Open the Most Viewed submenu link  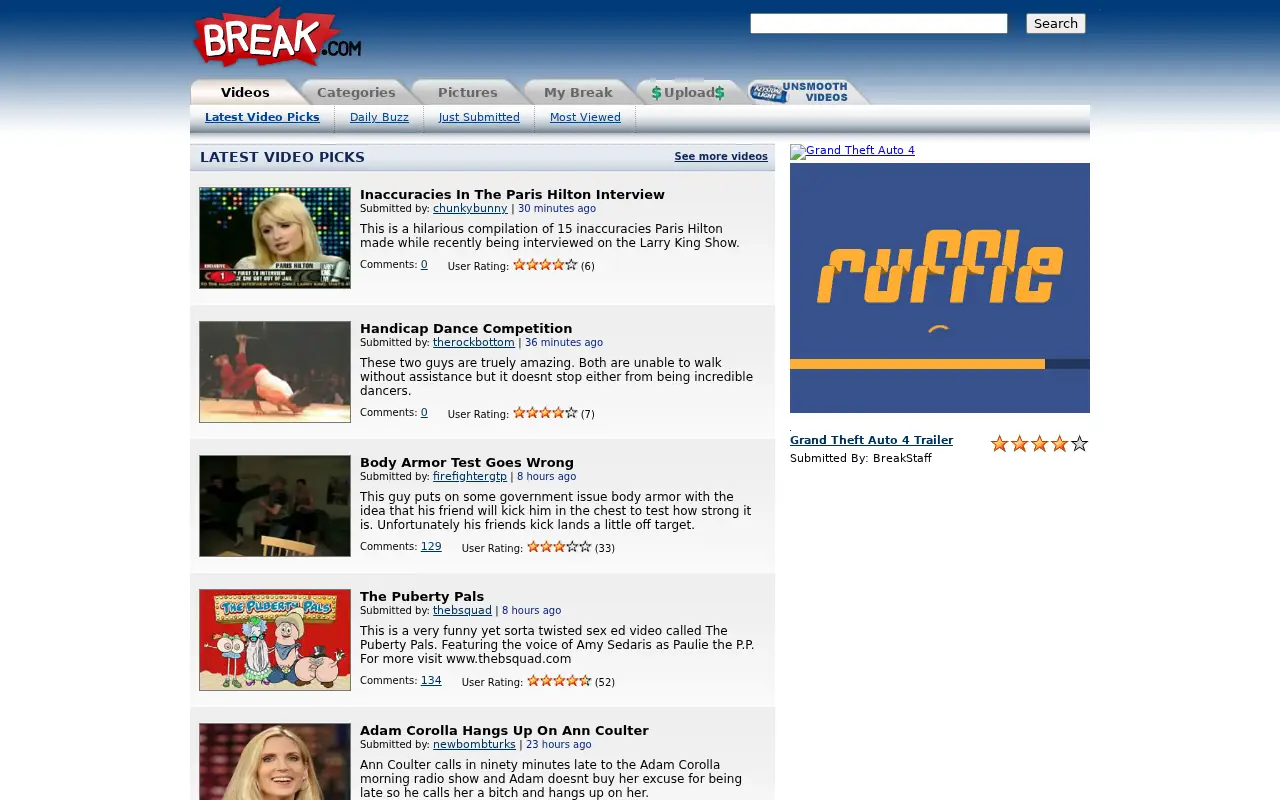585,117
